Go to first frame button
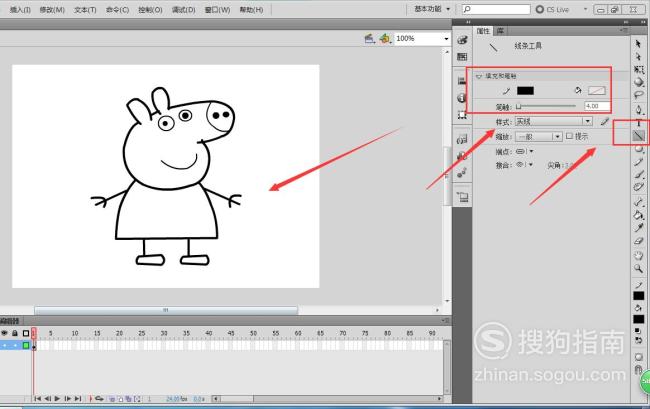This screenshot has height=409, width=650. coord(37,399)
